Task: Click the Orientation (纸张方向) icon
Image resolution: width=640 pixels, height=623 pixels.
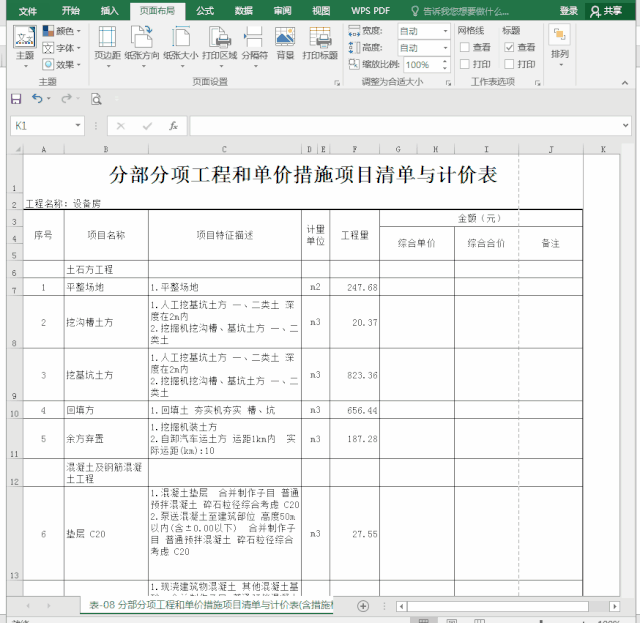Action: click(142, 37)
